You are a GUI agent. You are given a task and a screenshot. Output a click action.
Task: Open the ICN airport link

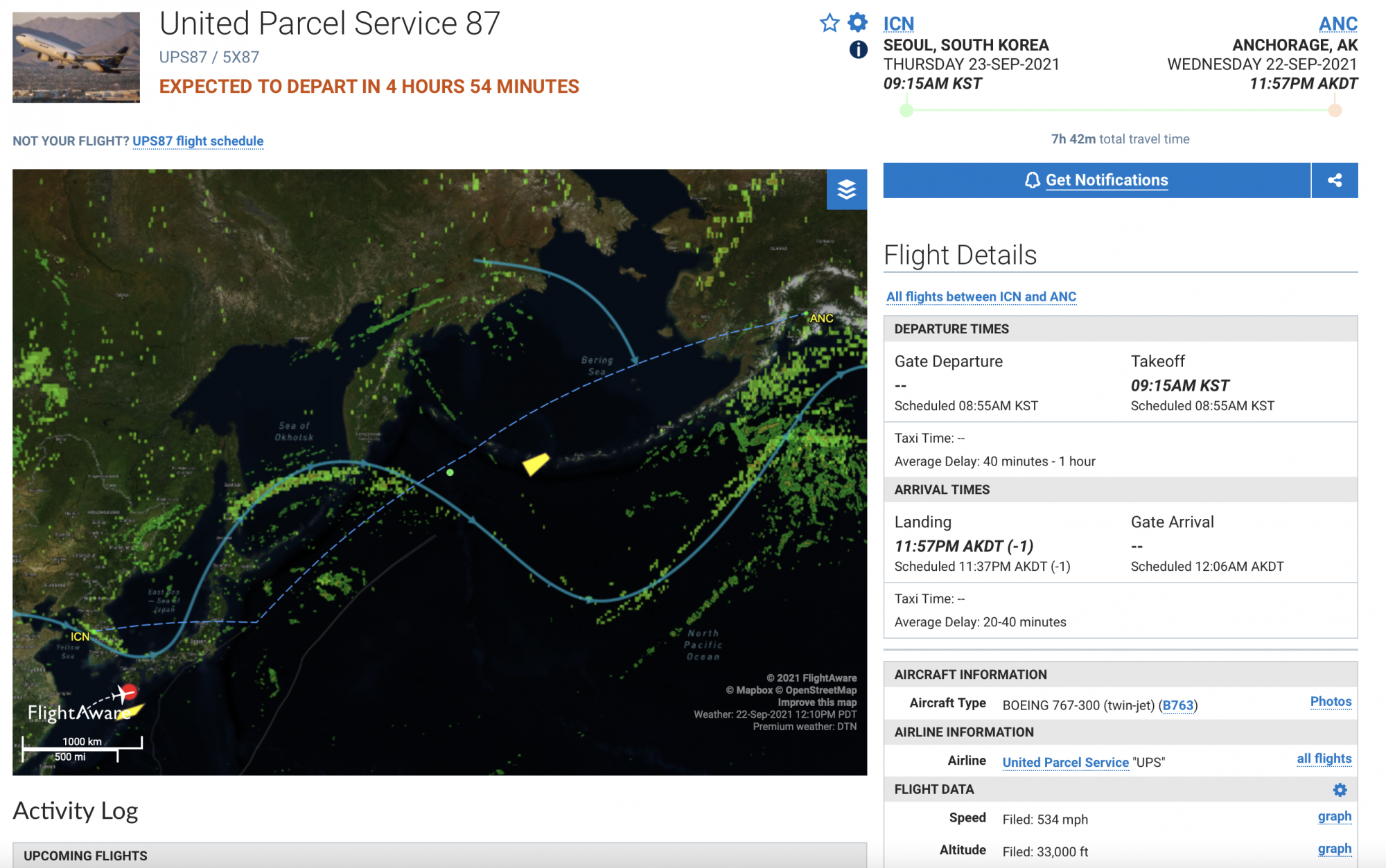898,24
